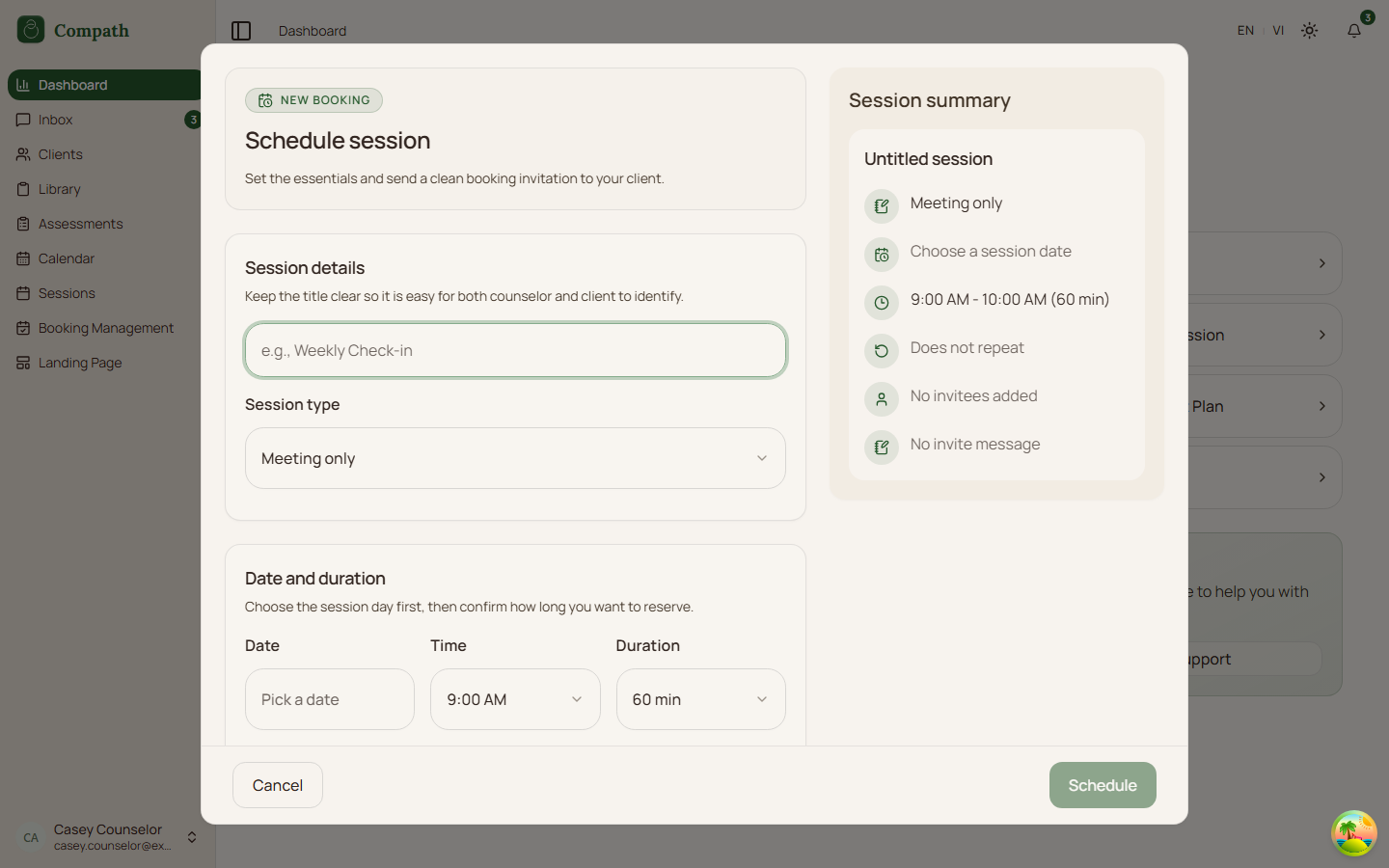Click the Weekly Check-in title field
Viewport: 1389px width, 868px height.
click(x=515, y=350)
